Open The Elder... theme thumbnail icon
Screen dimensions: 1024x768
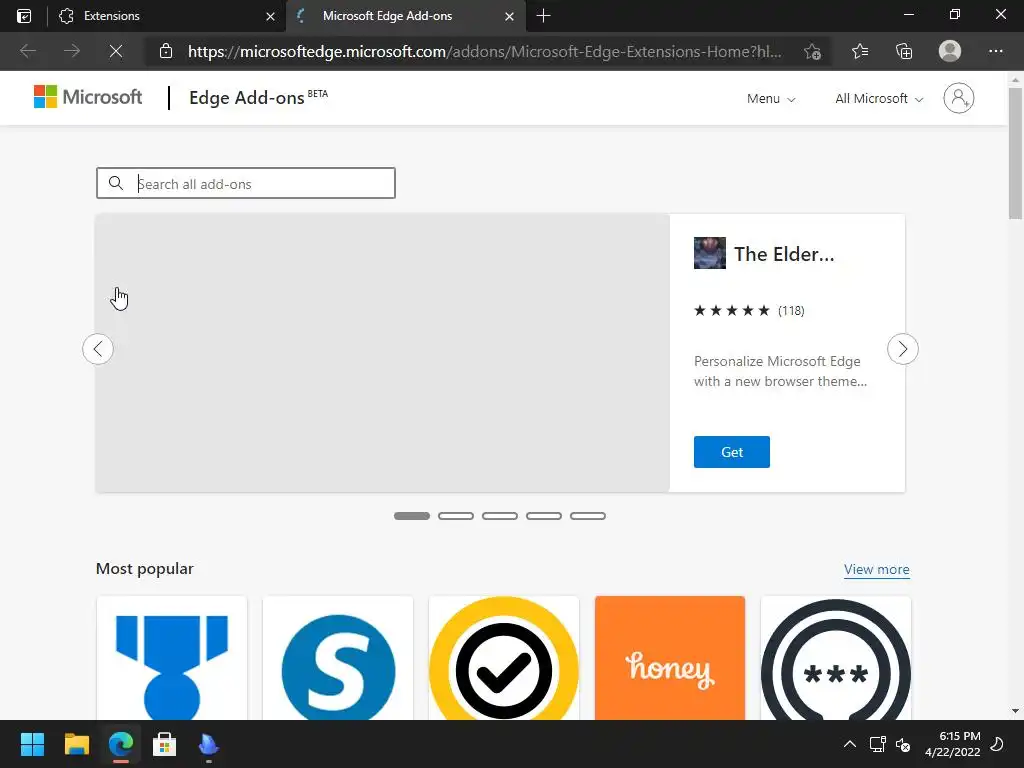tap(709, 253)
